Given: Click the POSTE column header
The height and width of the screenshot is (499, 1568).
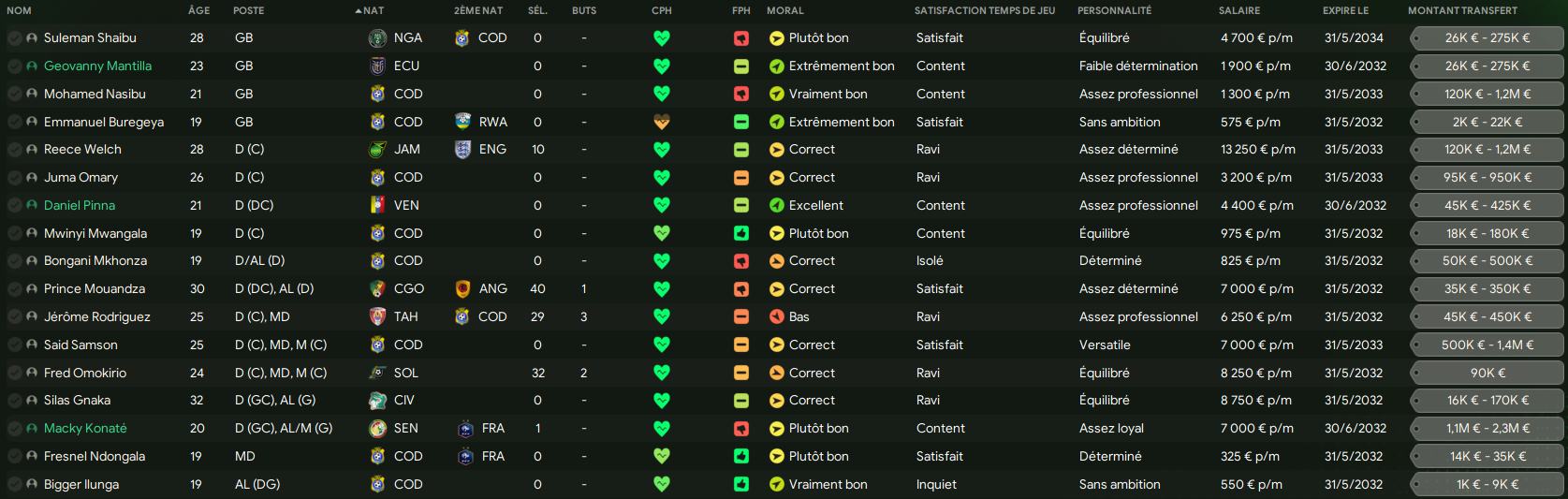Looking at the screenshot, I should tap(249, 10).
